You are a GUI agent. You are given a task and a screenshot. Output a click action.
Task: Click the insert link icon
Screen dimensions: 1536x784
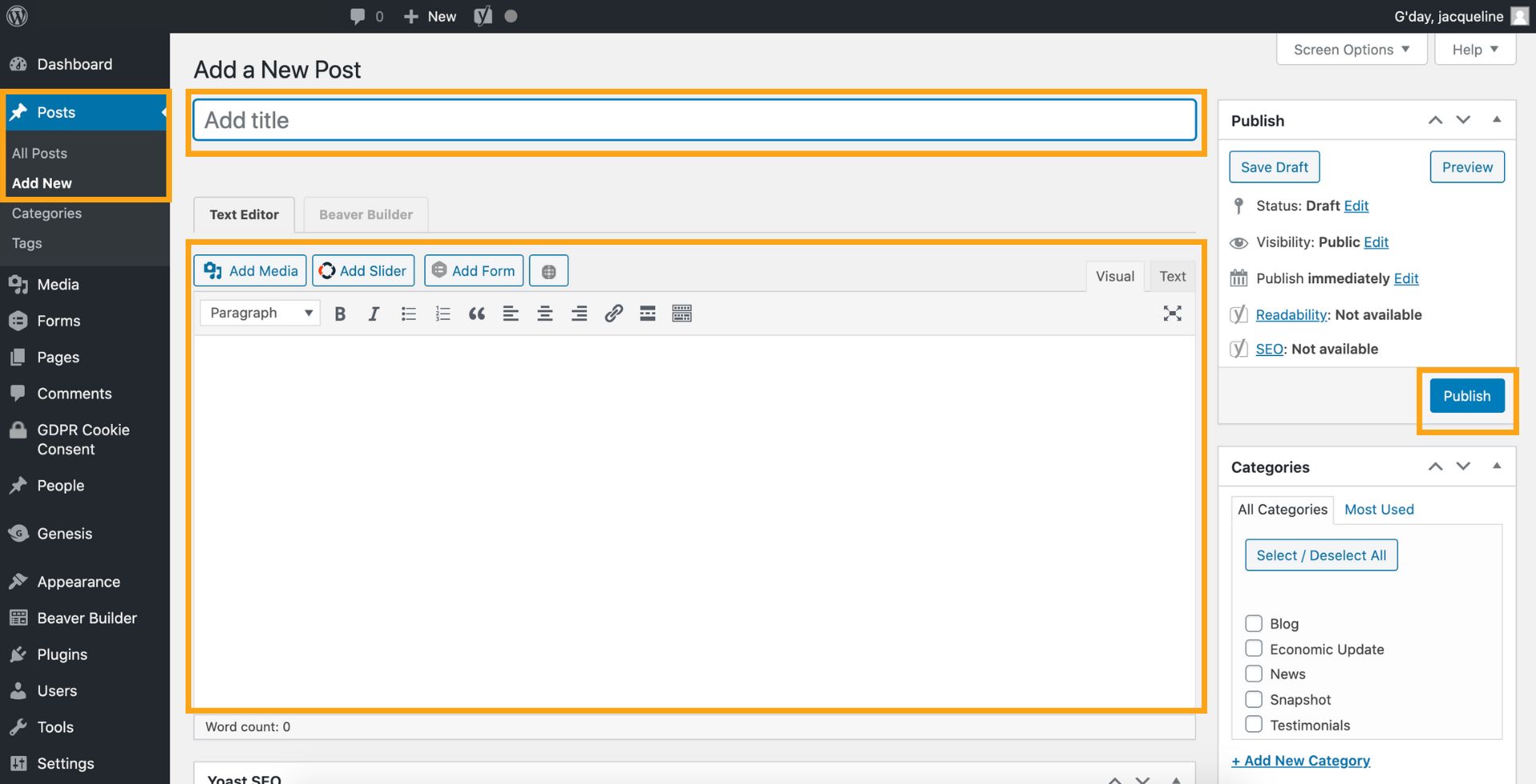(x=614, y=314)
